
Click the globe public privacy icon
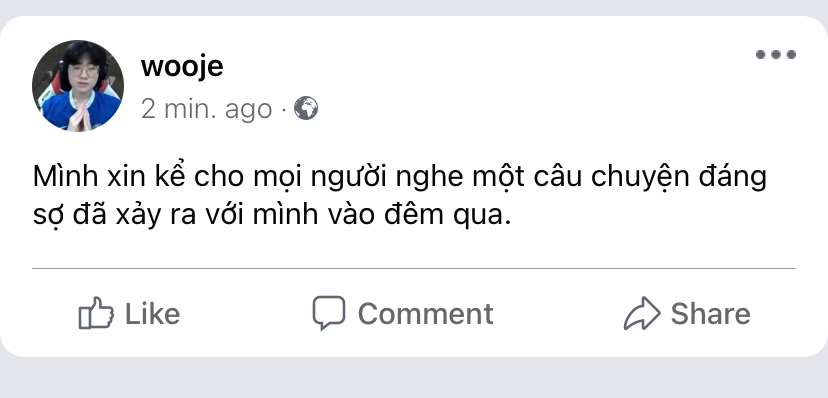pos(306,108)
